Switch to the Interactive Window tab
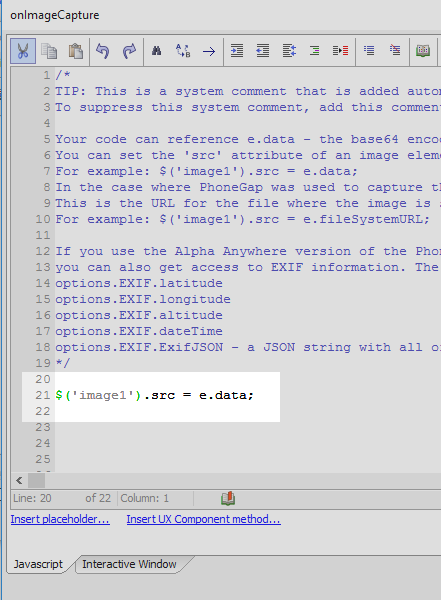441x600 pixels. [129, 564]
